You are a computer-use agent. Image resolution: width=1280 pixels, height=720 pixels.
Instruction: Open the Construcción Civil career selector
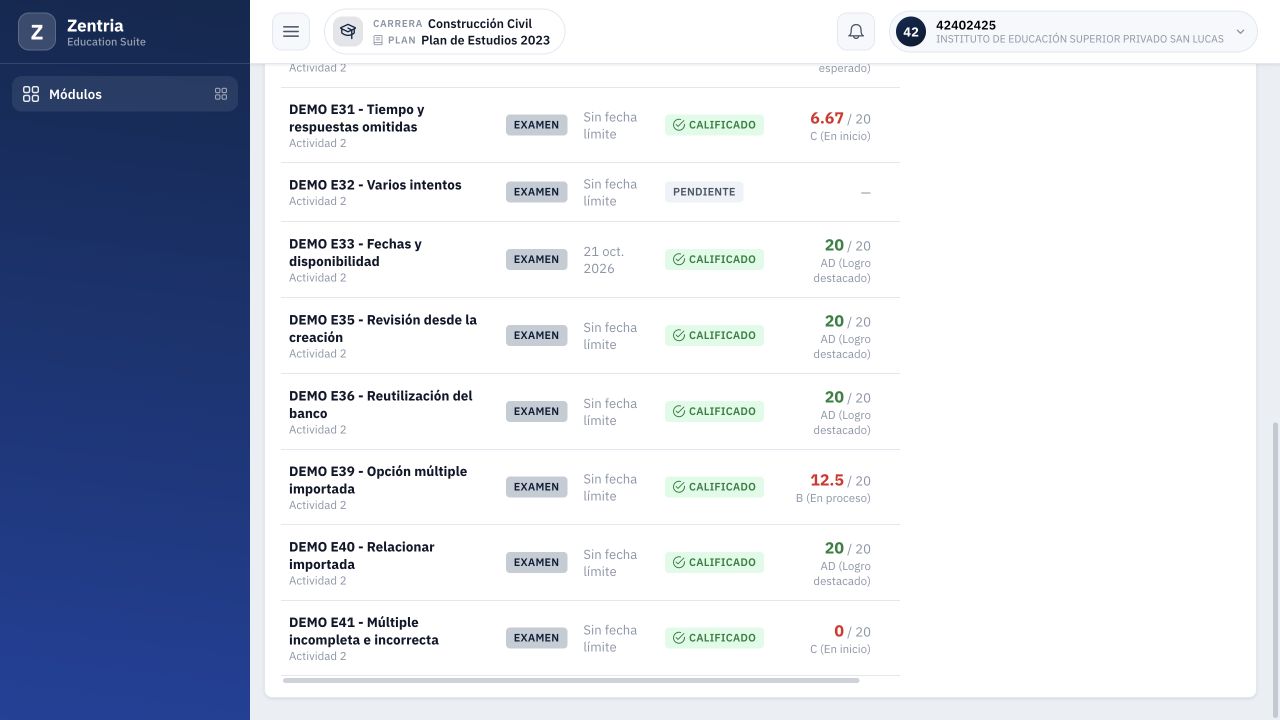coord(445,32)
